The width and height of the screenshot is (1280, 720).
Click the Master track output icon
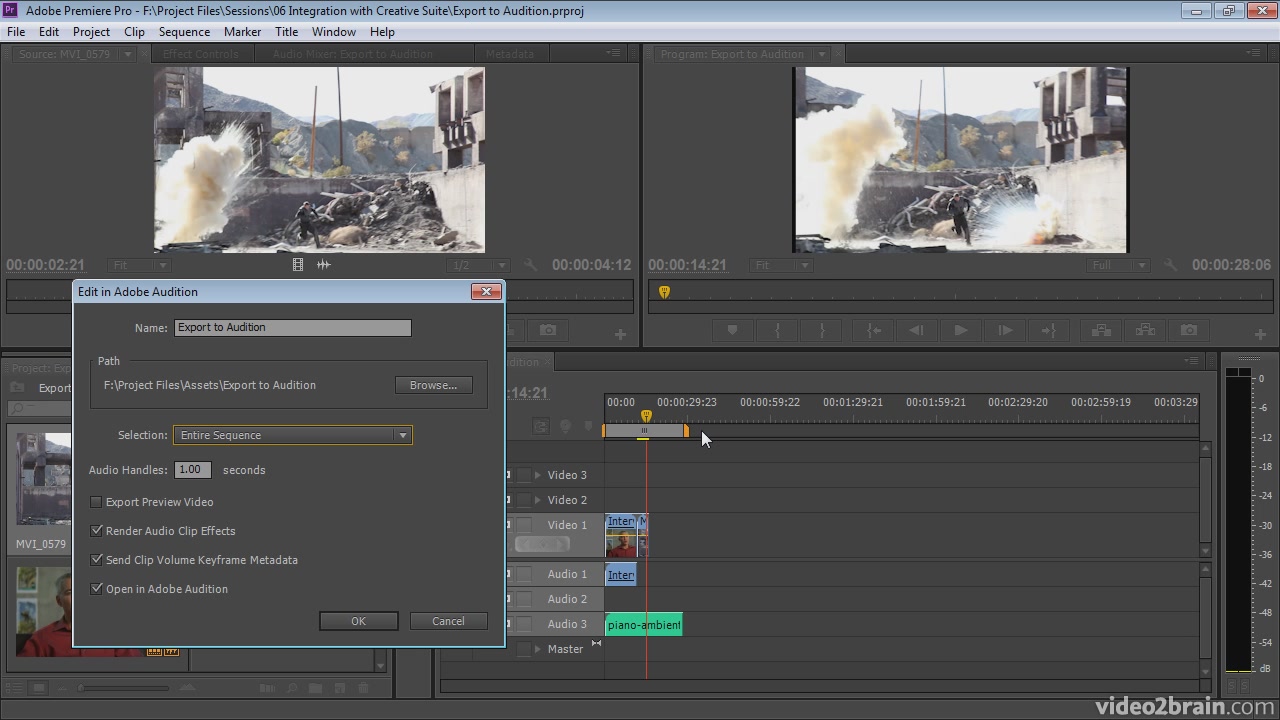(596, 643)
